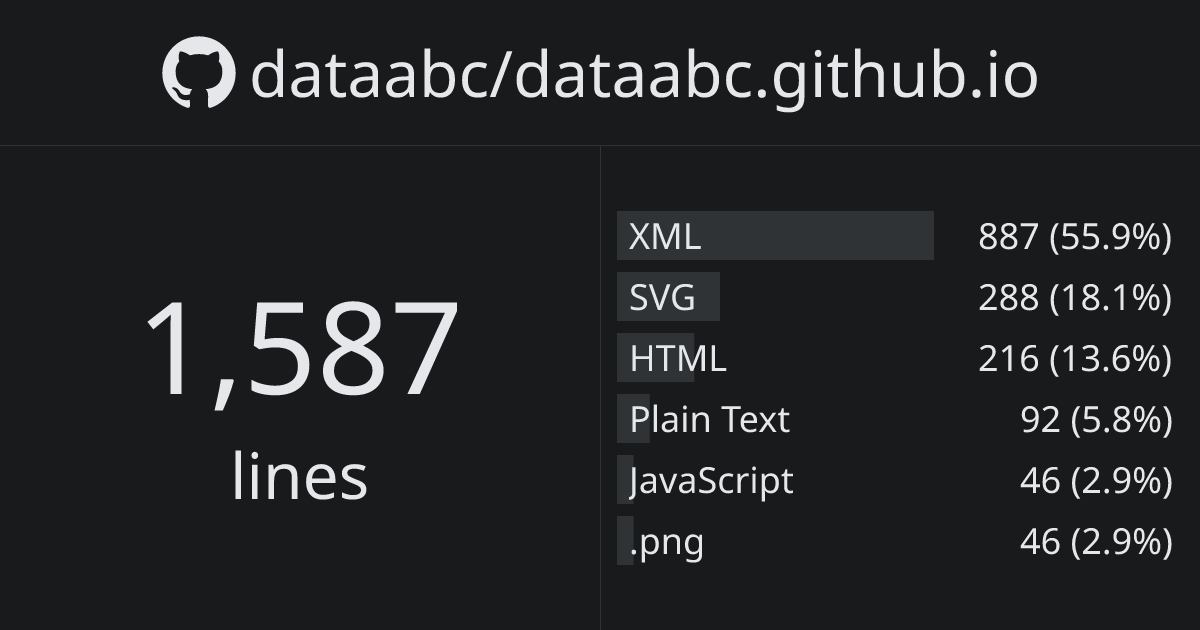Click the 92 (5.8%) Plain Text count

(x=1095, y=420)
